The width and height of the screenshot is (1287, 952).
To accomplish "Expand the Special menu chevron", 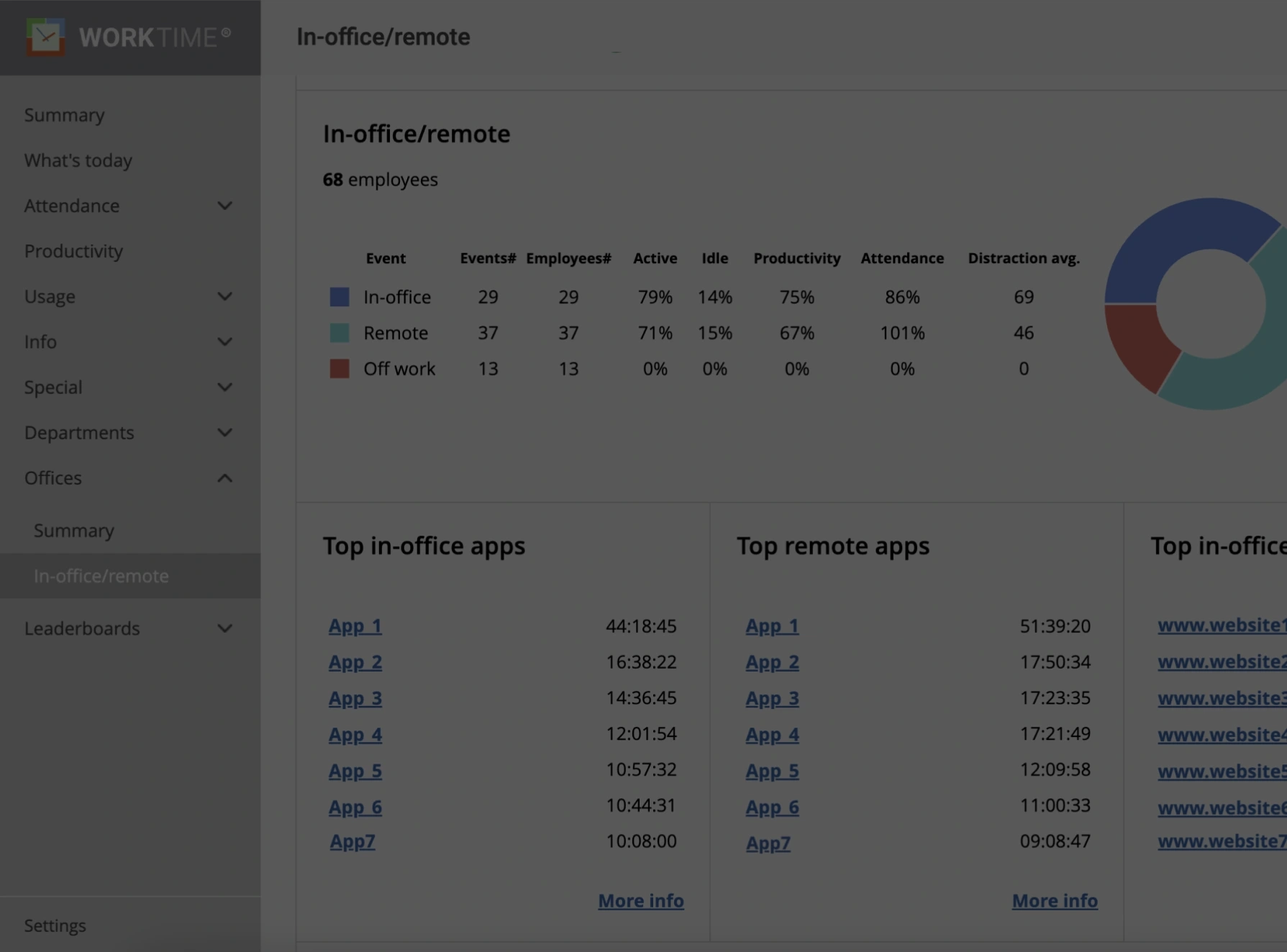I will 225,387.
